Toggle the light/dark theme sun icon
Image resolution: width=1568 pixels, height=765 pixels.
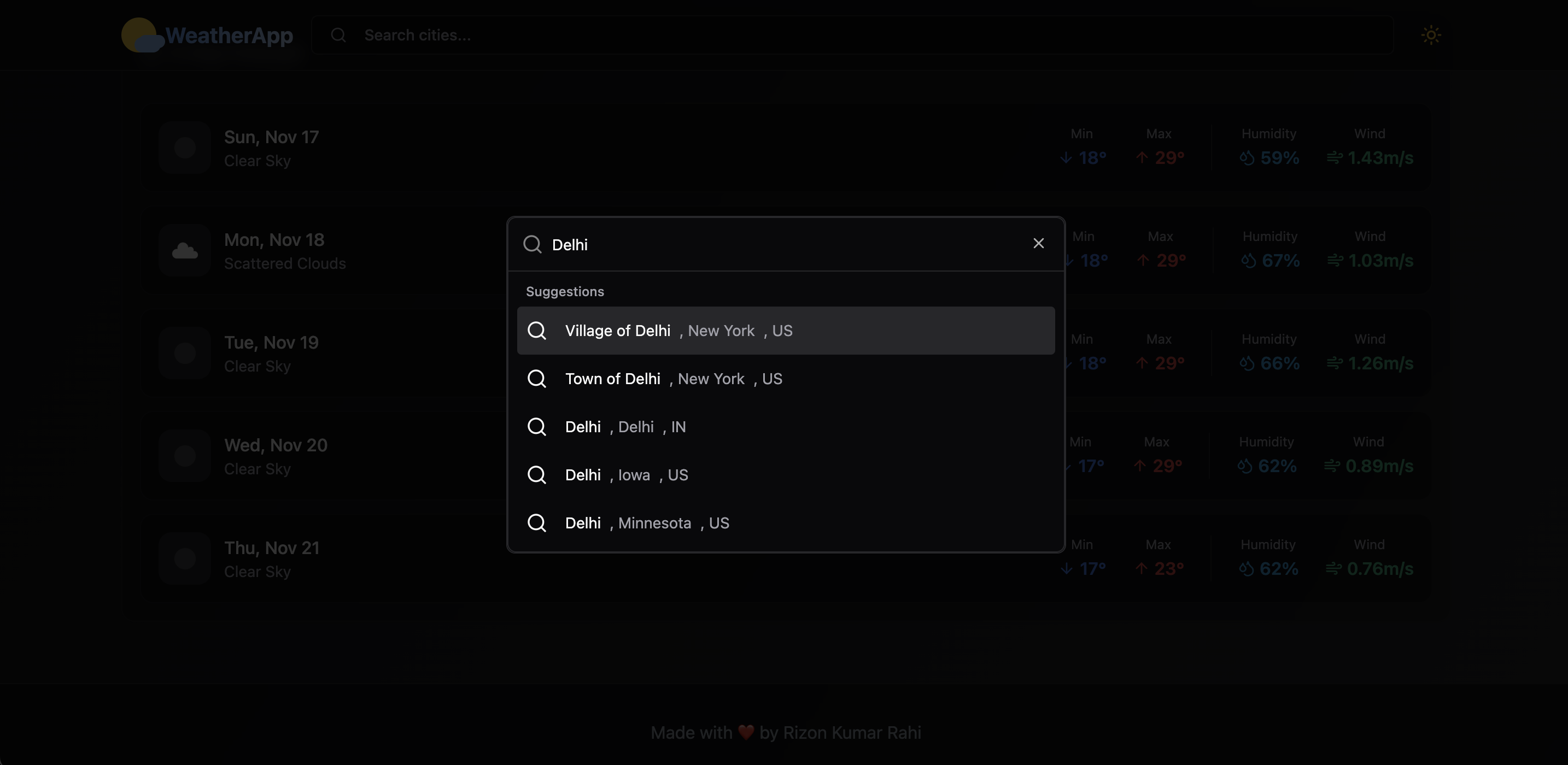click(1430, 36)
